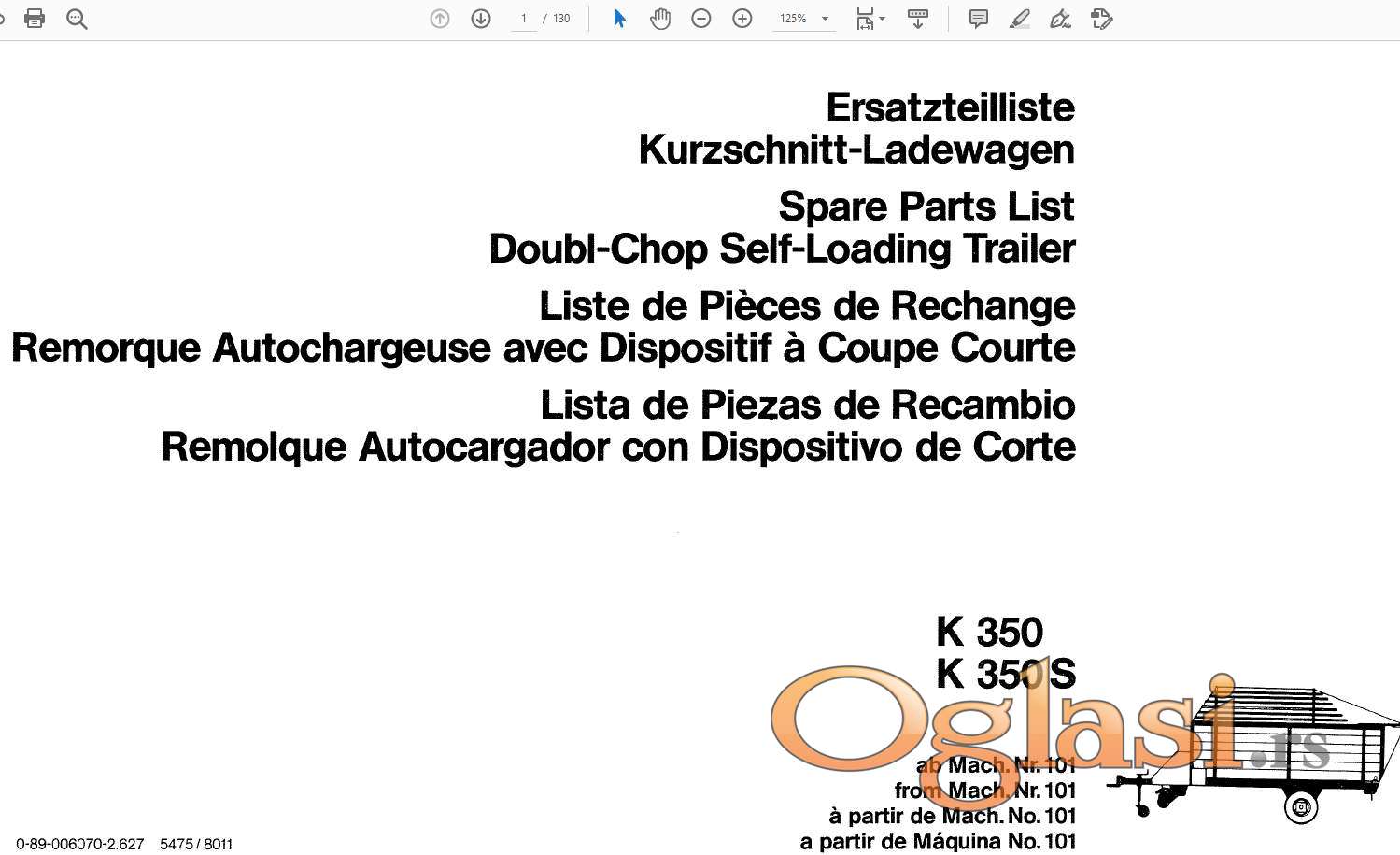1400x855 pixels.
Task: Click the Kurzschnitt-Ladewagen line
Action: click(856, 150)
